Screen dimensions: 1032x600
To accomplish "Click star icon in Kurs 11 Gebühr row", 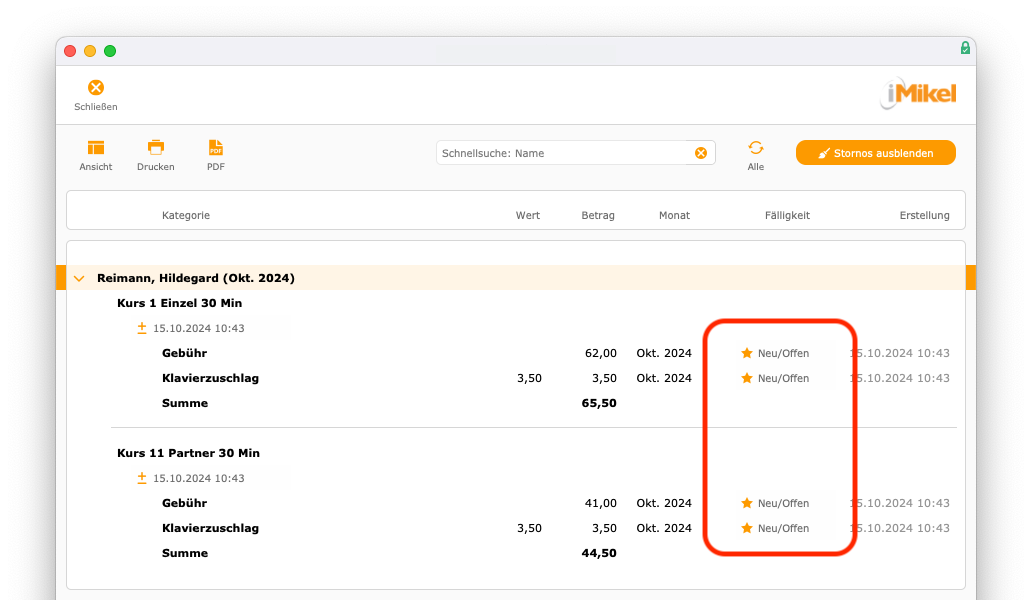I will 746,503.
